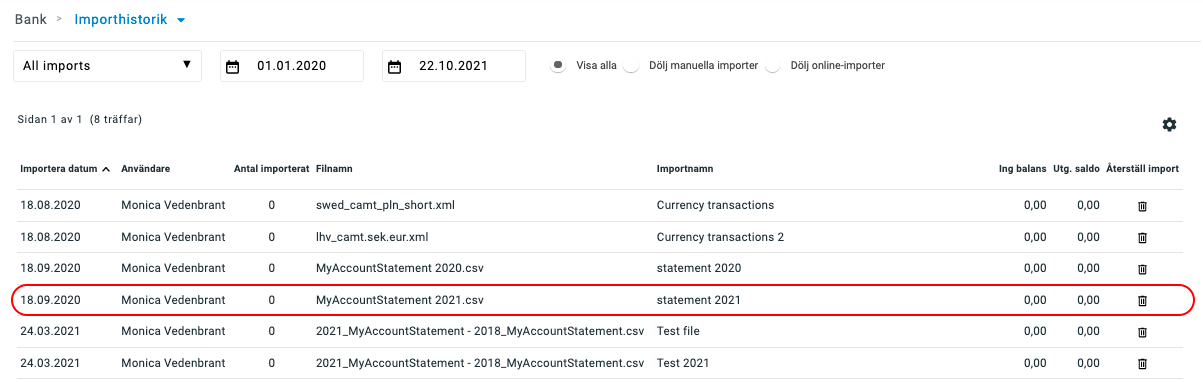
Task: Click into the 22.10.2021 end date field
Action: pos(454,66)
